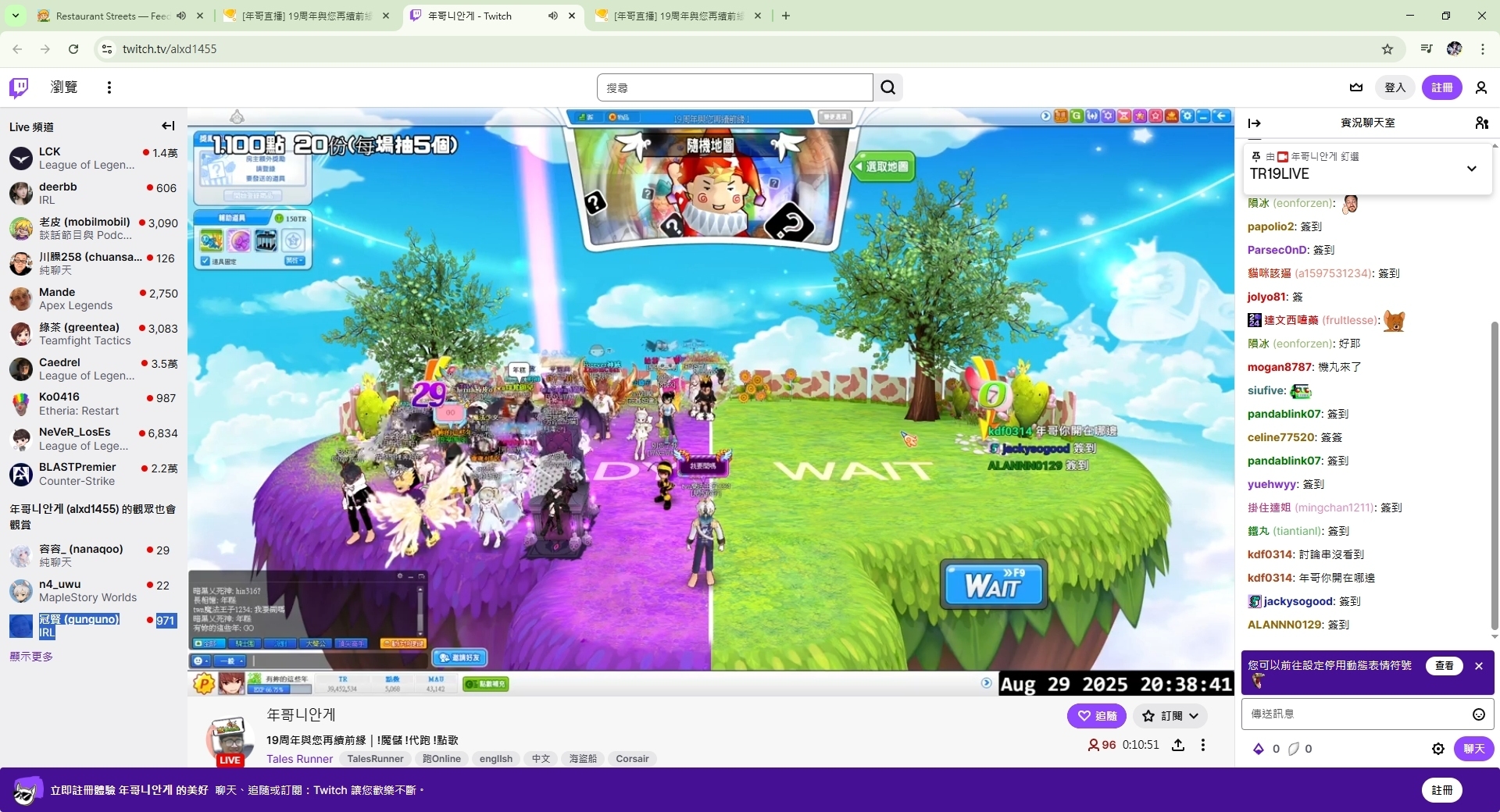Open the Browse menu item
Screen dimensions: 1500x812
pyautogui.click(x=64, y=87)
